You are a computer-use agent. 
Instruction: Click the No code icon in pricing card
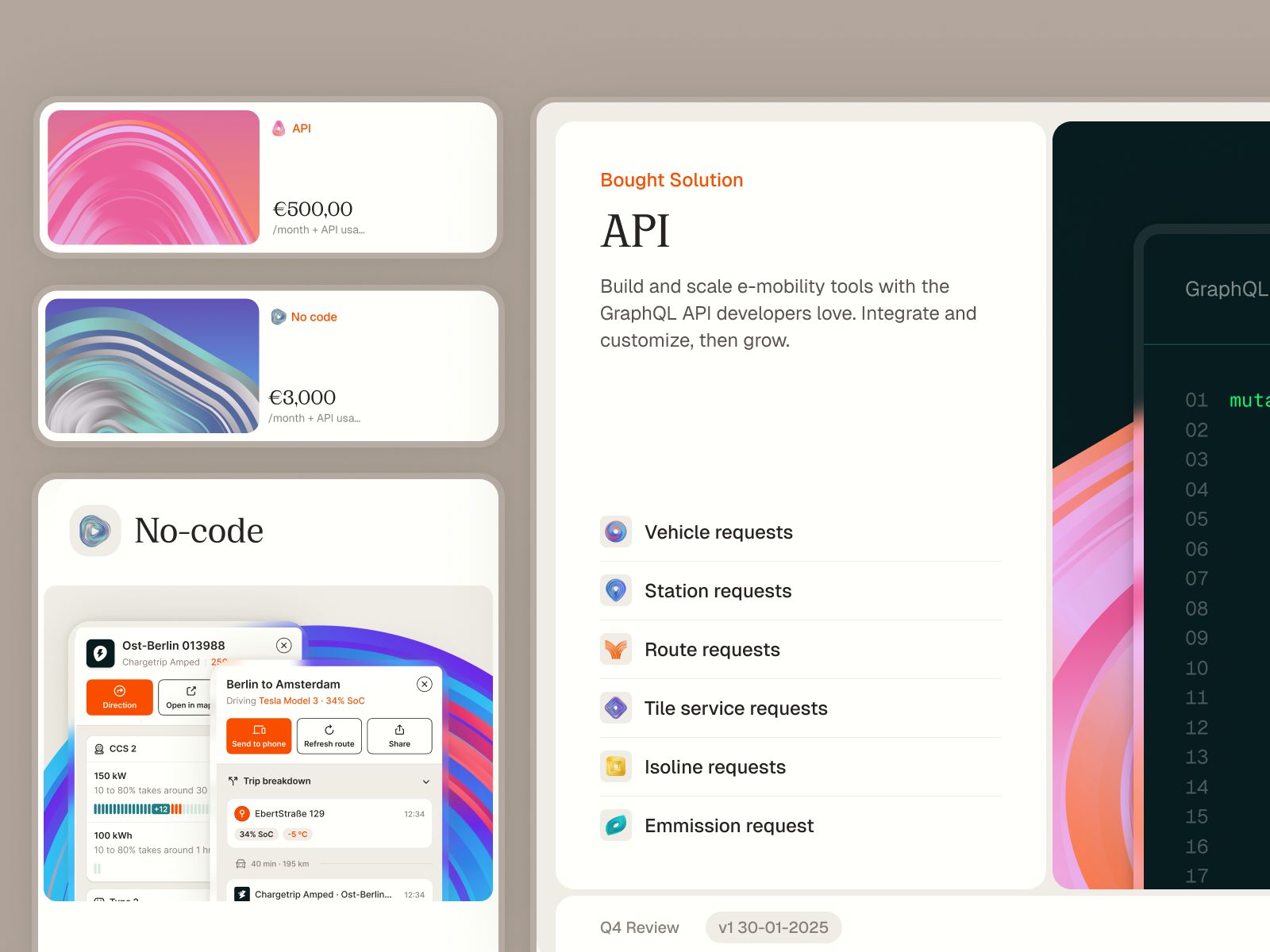(279, 317)
